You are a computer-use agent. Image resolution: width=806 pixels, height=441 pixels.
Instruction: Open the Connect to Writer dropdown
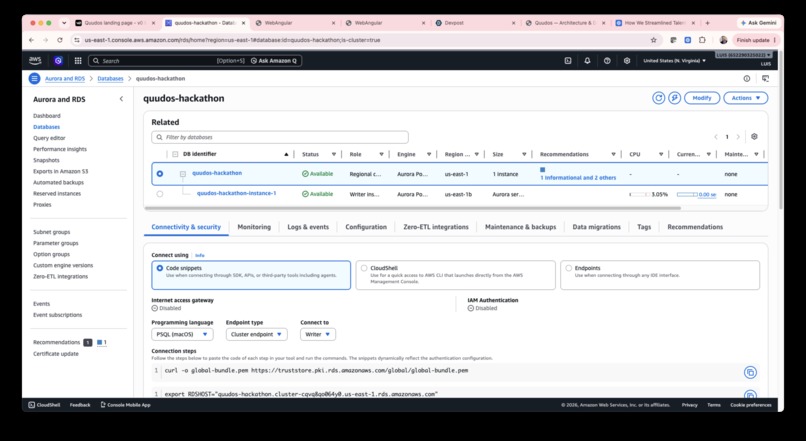[x=318, y=334]
